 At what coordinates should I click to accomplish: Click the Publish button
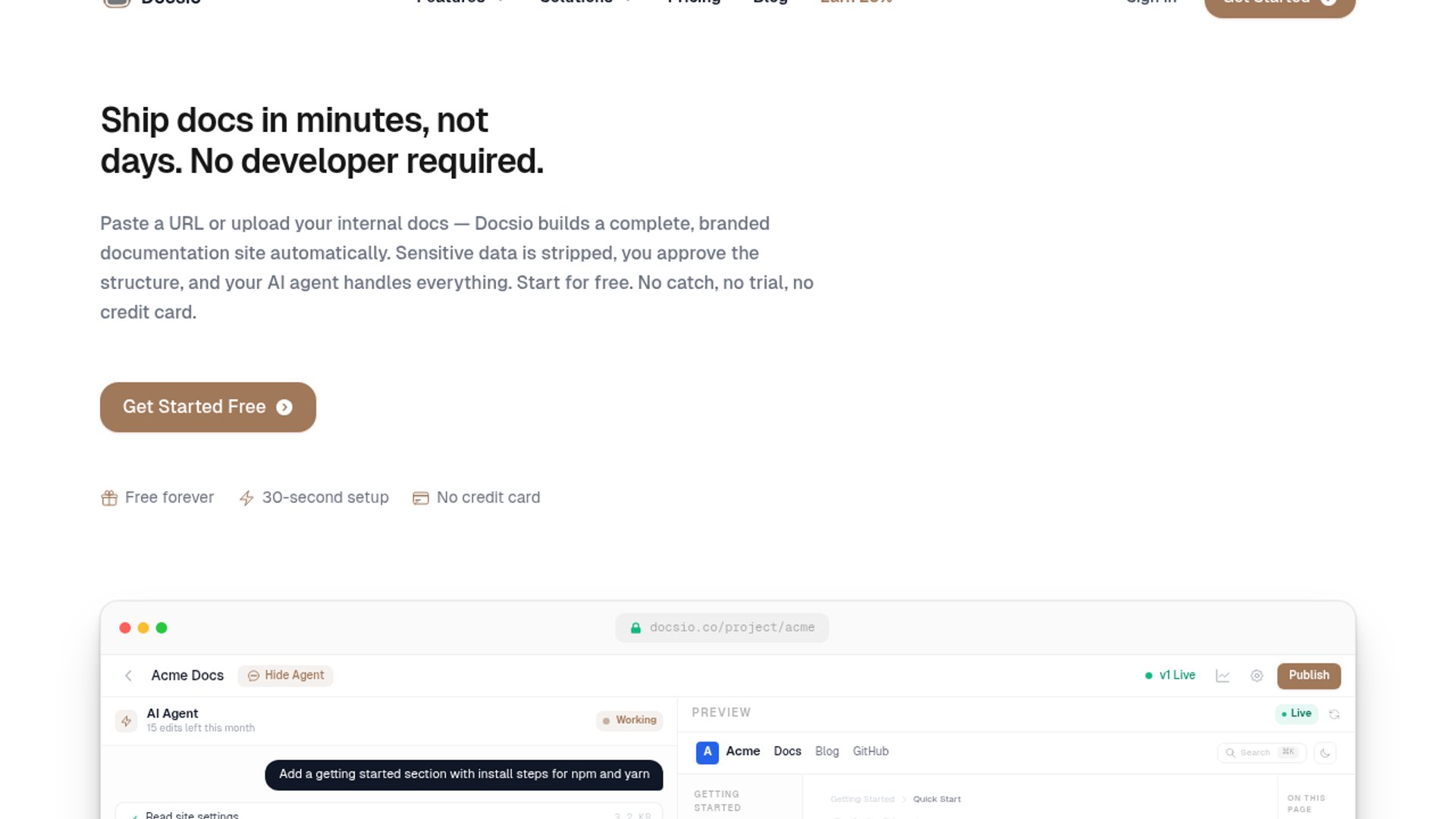pos(1308,676)
